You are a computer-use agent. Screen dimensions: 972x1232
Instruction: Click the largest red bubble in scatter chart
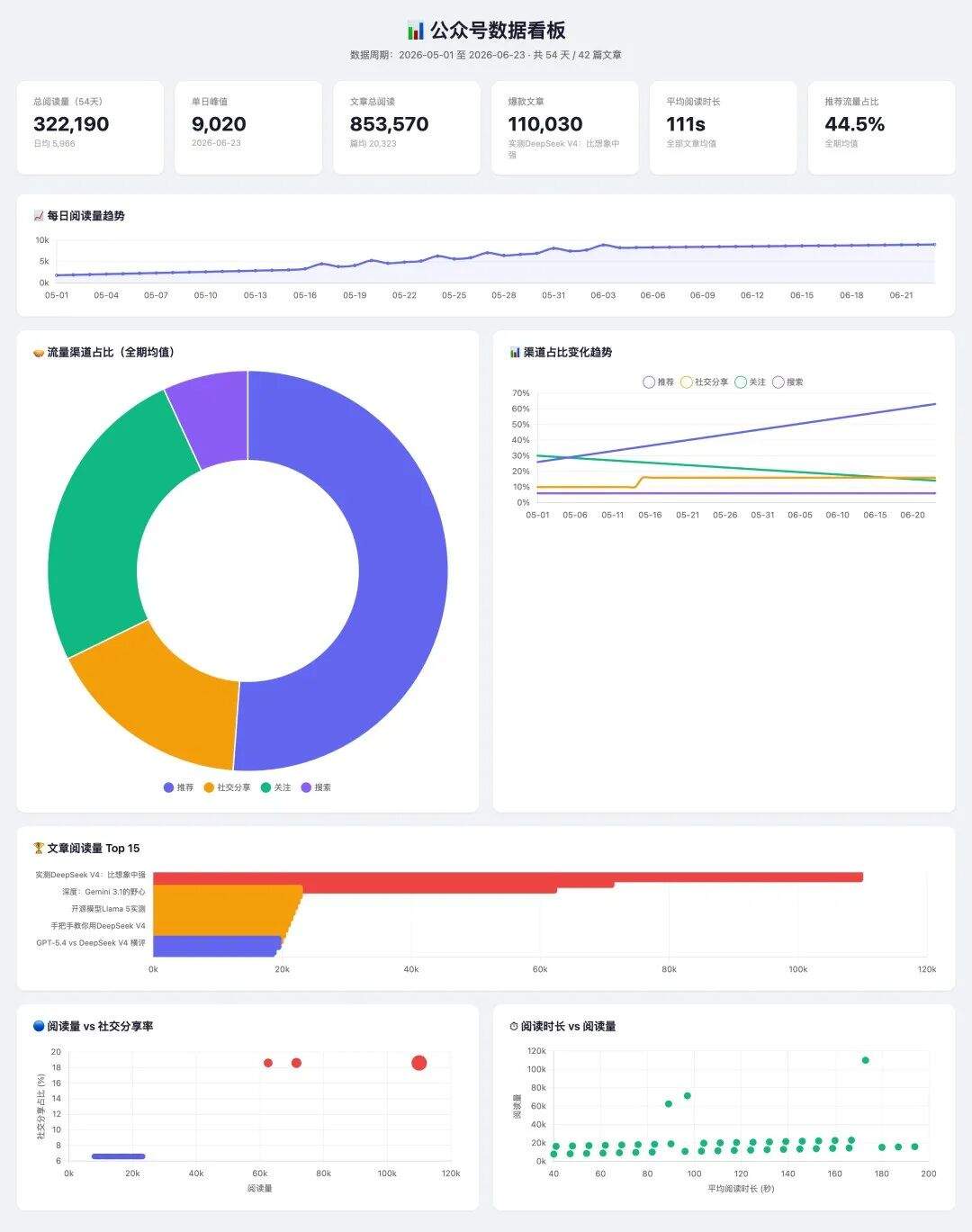(418, 1063)
